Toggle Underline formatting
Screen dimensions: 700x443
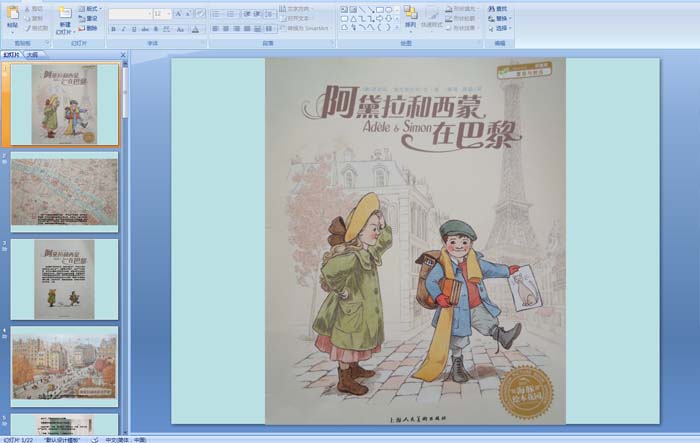pos(134,29)
